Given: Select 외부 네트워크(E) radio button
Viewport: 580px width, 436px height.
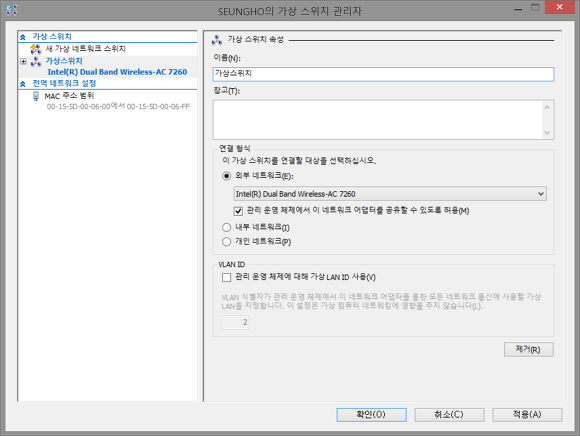Looking at the screenshot, I should (x=226, y=176).
